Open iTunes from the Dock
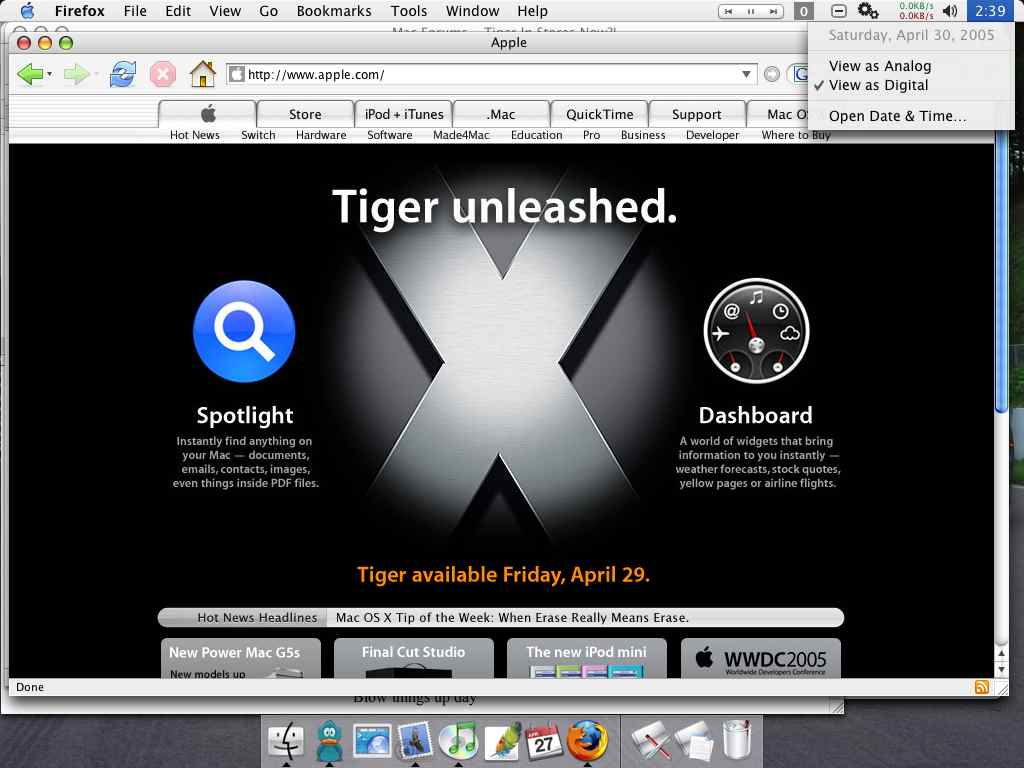The height and width of the screenshot is (768, 1024). point(458,741)
